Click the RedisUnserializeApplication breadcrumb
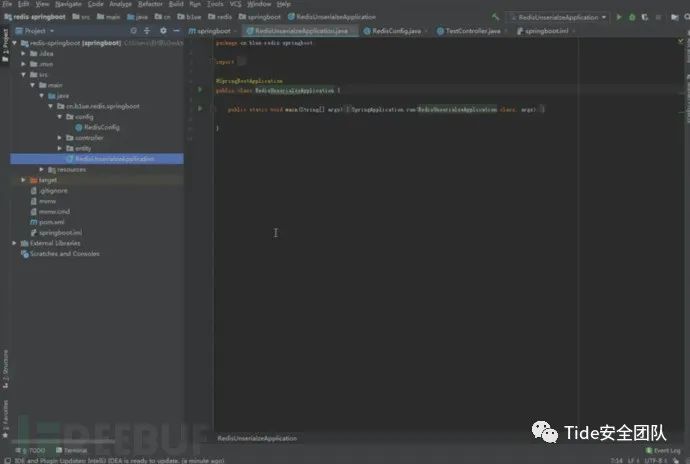The width and height of the screenshot is (690, 464). pyautogui.click(x=332, y=17)
